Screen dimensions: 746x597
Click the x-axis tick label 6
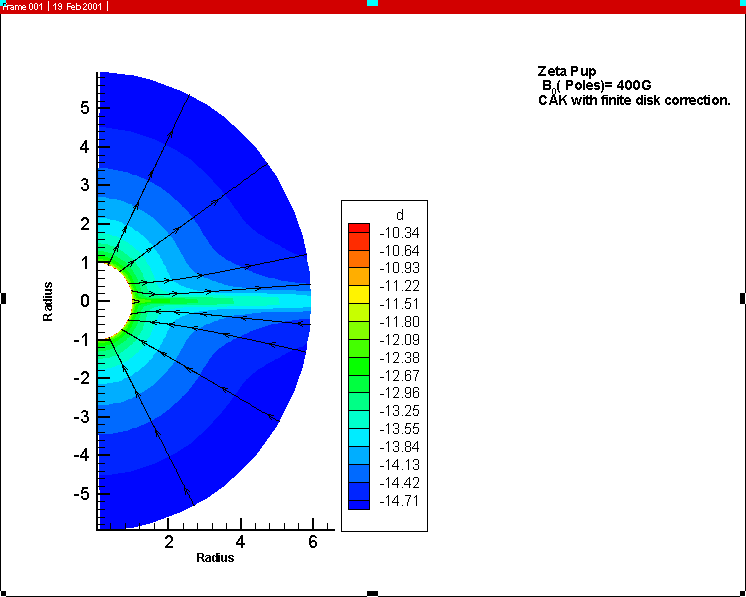point(312,541)
